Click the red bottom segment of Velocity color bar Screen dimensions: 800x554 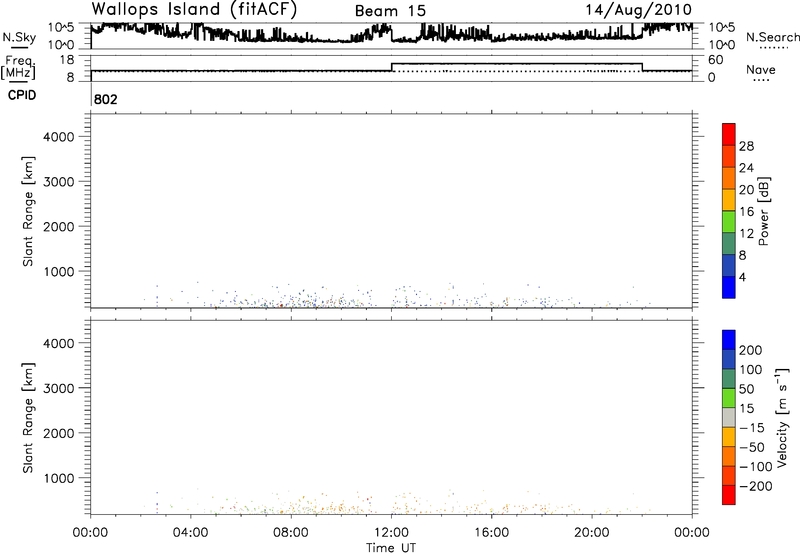(x=729, y=495)
